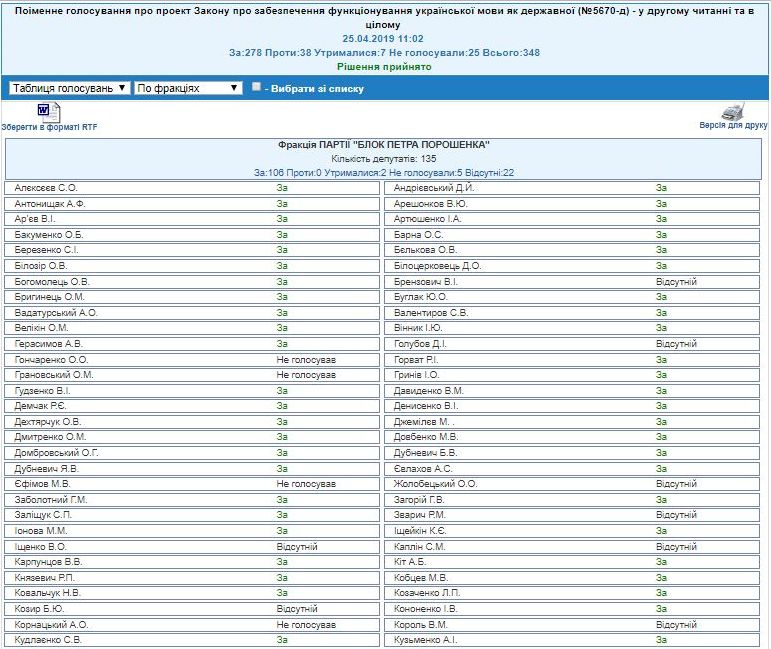Select deputy name 'Білозір О.В.'
Image resolution: width=771 pixels, height=649 pixels.
(40, 266)
